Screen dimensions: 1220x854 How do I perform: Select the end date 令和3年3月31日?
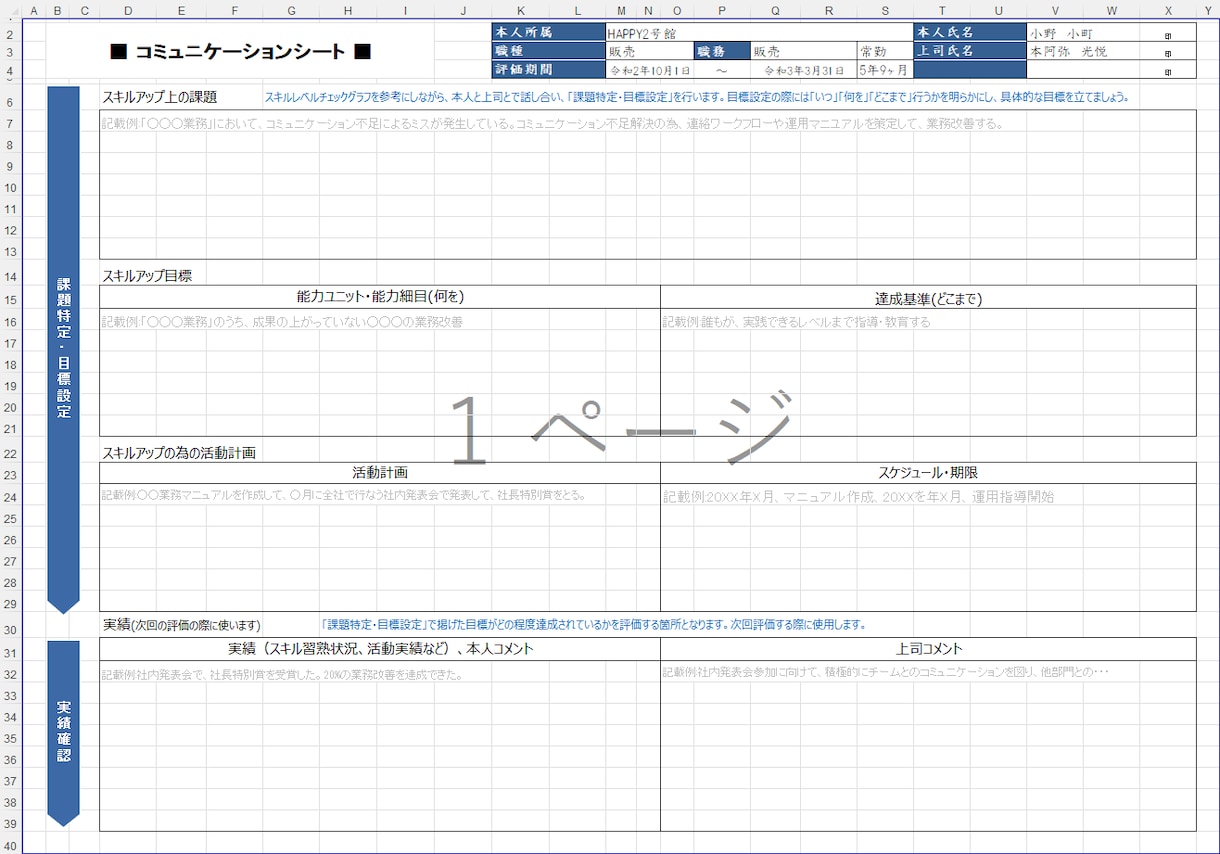coord(804,70)
